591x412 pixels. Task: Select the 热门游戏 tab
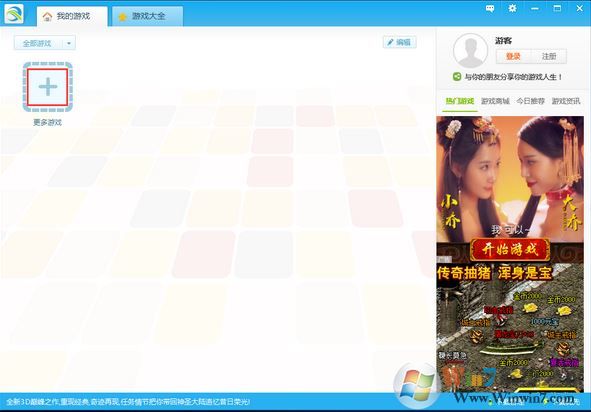[459, 101]
